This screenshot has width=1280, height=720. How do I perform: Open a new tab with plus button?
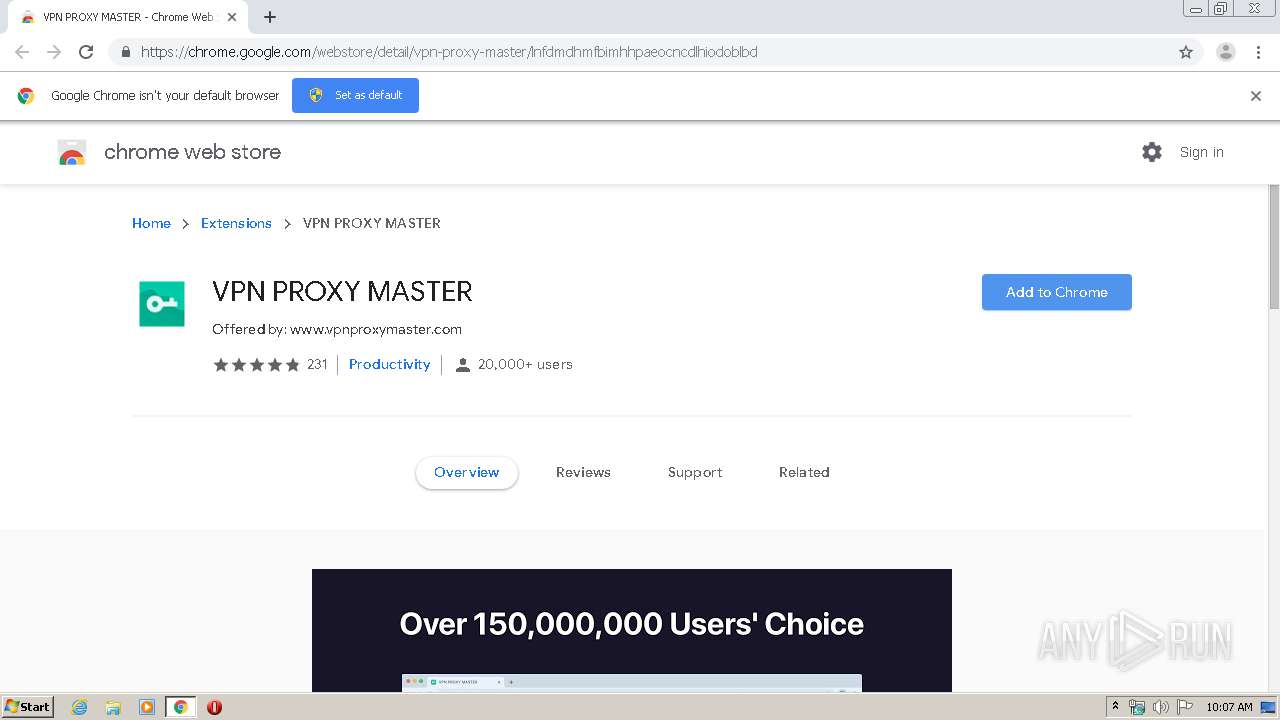(x=270, y=17)
